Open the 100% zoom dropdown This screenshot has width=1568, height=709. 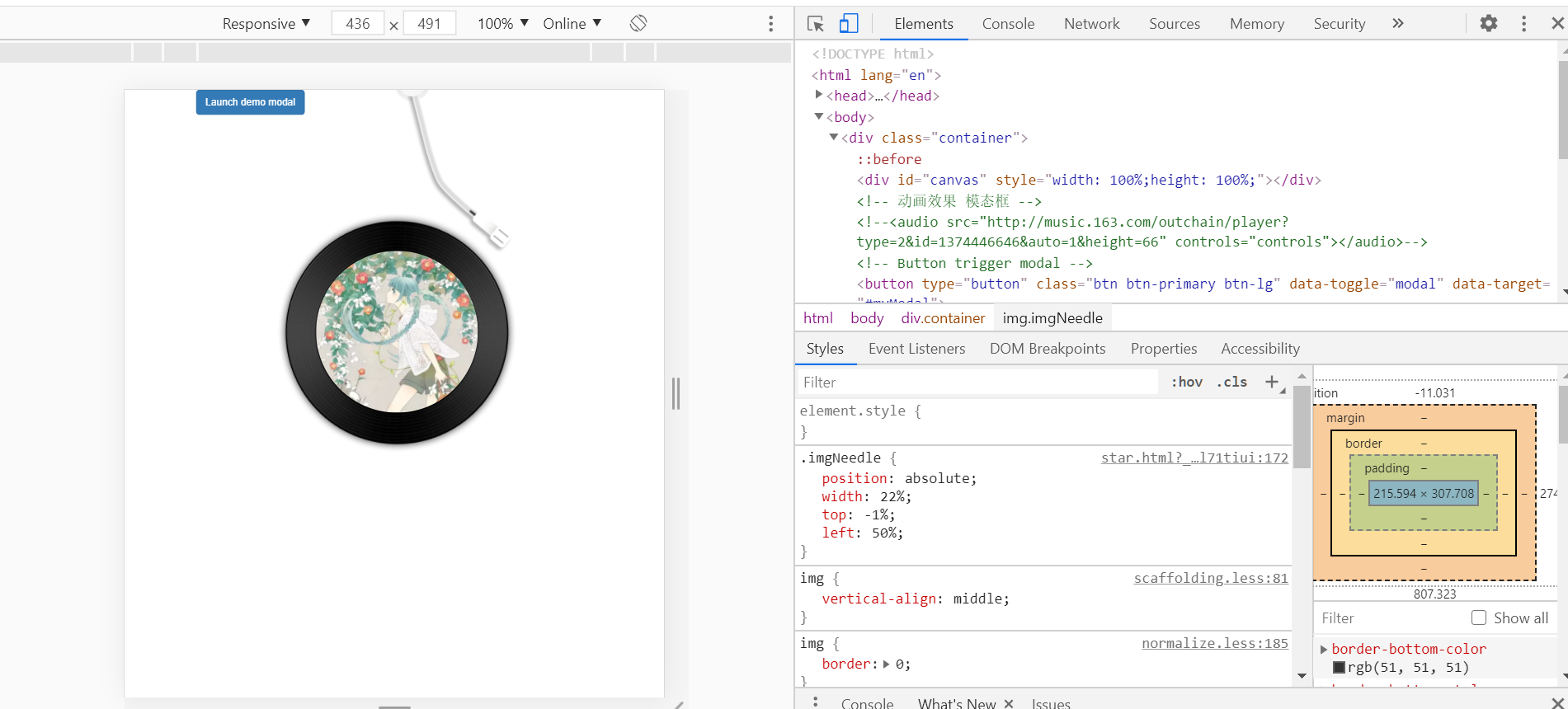503,24
